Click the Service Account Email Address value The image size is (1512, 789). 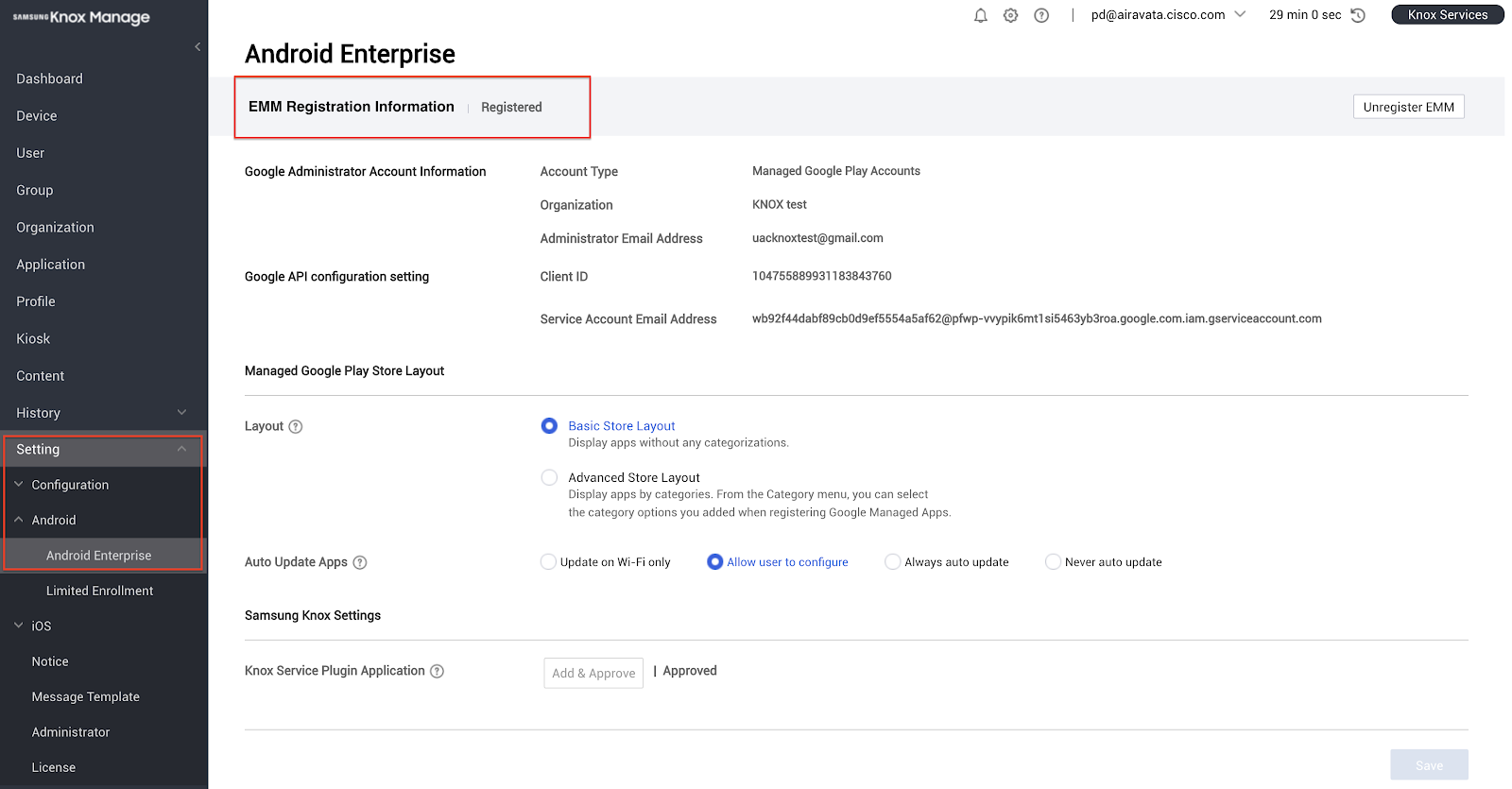(1037, 318)
